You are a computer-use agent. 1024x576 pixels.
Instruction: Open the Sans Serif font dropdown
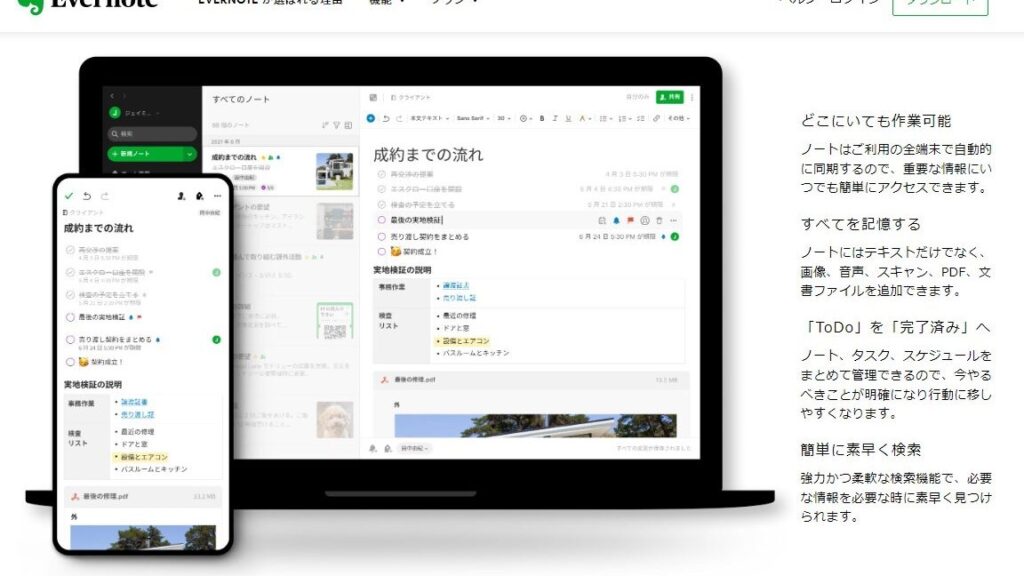click(x=472, y=118)
